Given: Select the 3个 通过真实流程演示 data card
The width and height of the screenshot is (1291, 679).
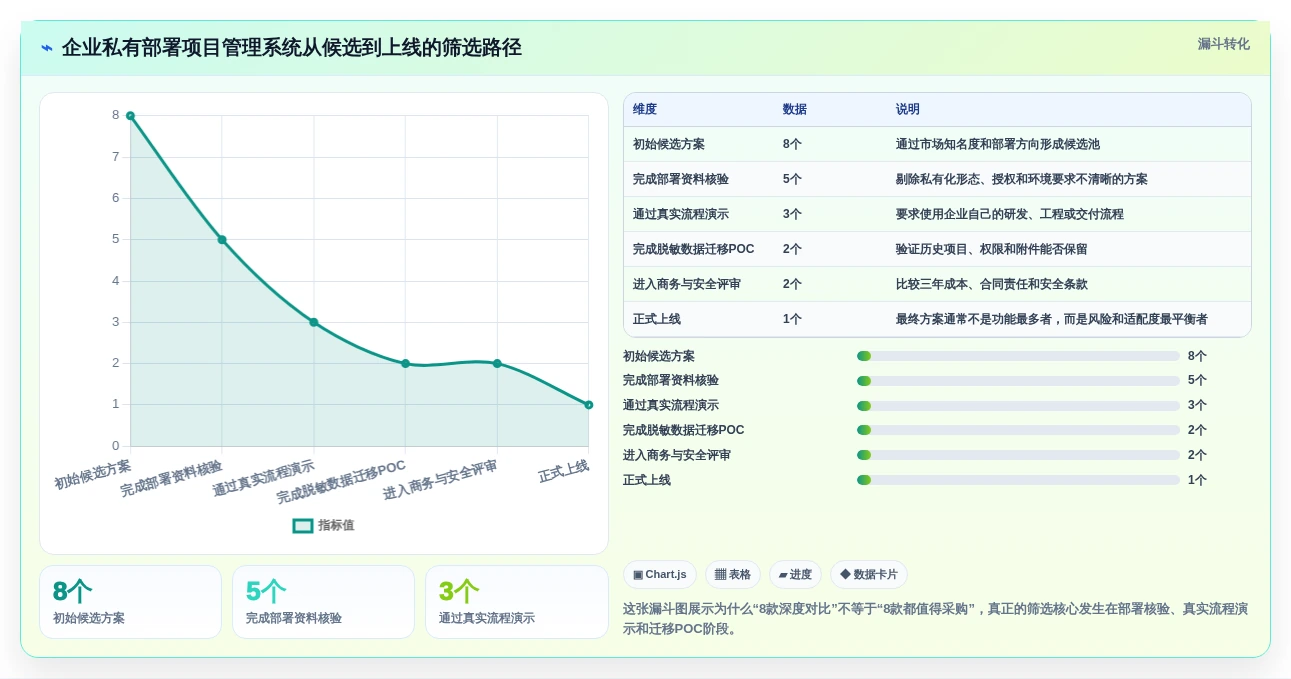Looking at the screenshot, I should [517, 602].
